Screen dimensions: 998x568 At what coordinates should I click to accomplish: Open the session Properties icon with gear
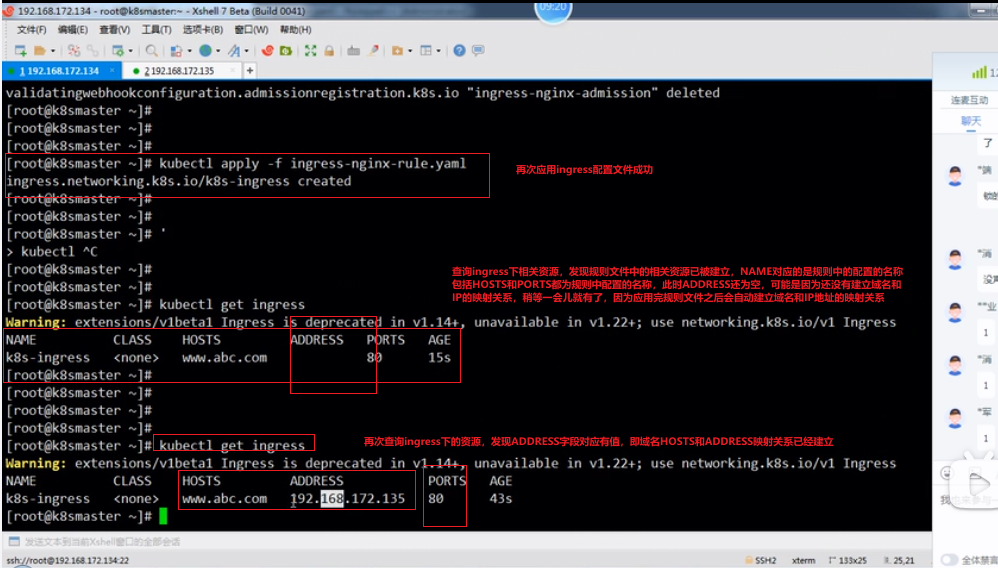[118, 50]
